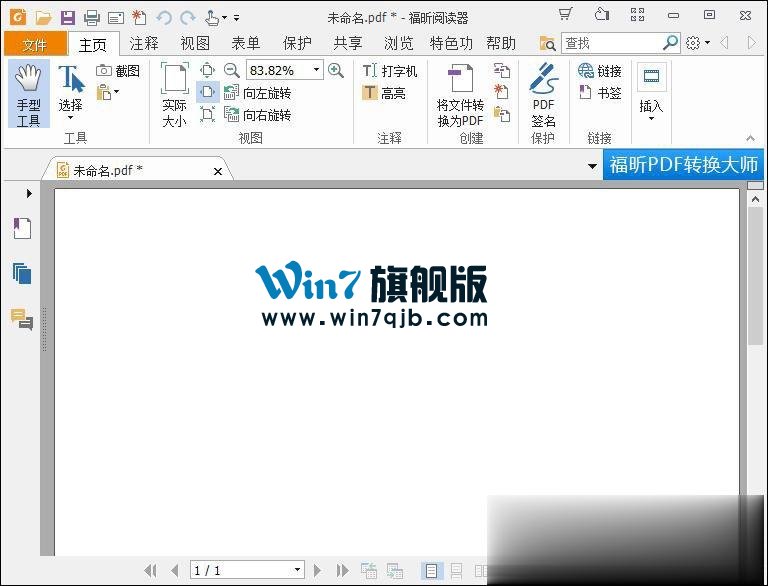Open the comments panel in left sidebar

pyautogui.click(x=22, y=319)
